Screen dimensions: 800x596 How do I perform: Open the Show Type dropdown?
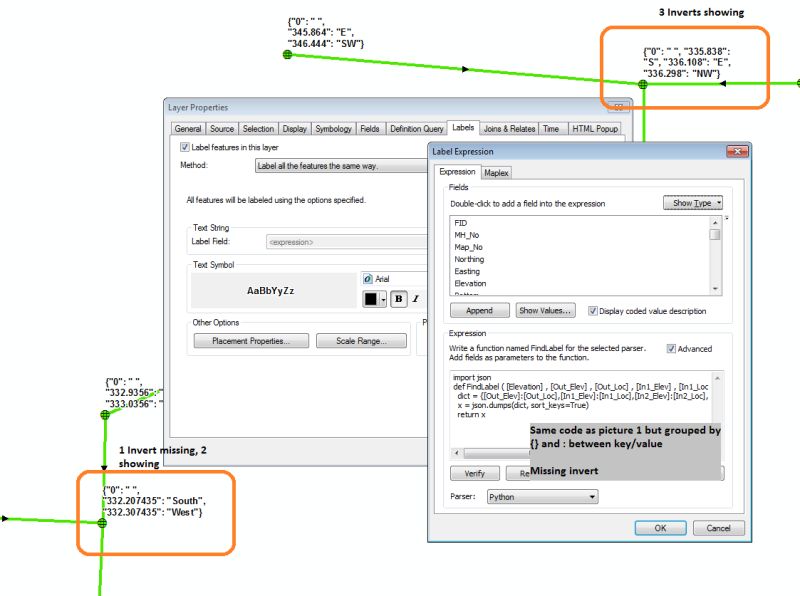(695, 202)
